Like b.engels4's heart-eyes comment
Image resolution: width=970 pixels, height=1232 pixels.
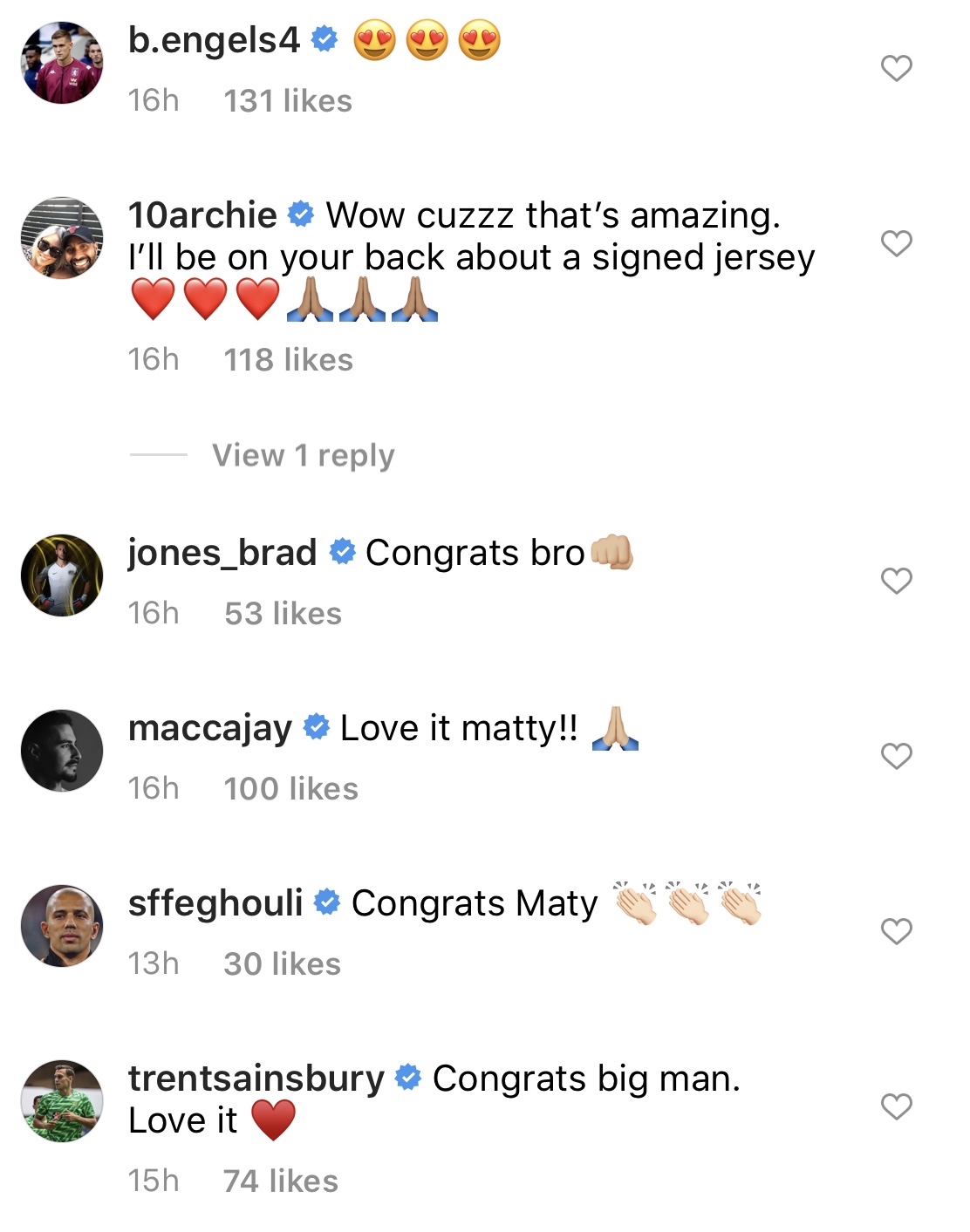(896, 68)
